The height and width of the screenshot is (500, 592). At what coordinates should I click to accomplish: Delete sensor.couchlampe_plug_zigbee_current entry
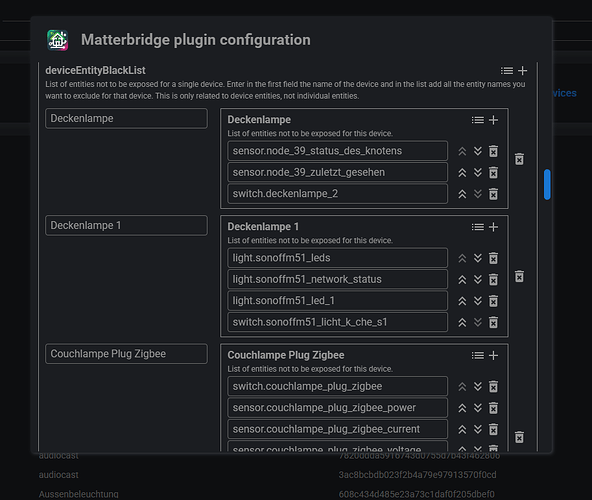[493, 429]
